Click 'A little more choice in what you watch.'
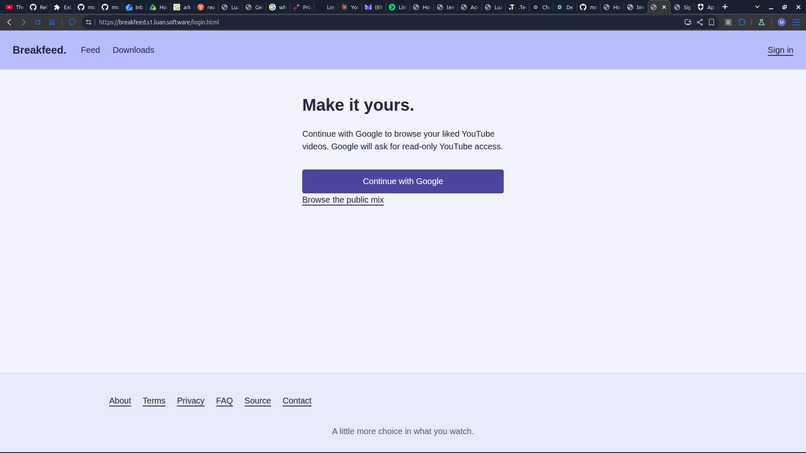 pyautogui.click(x=402, y=431)
